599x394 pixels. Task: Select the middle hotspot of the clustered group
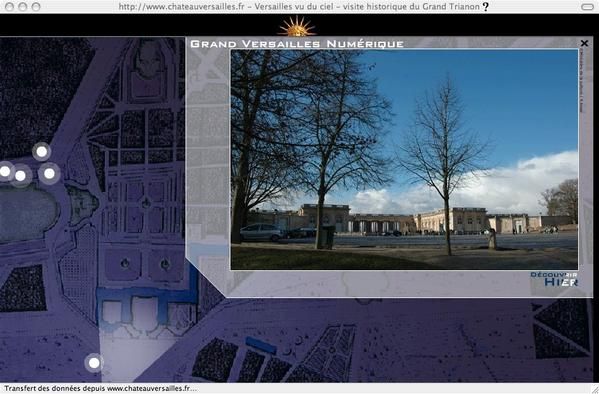coord(20,176)
